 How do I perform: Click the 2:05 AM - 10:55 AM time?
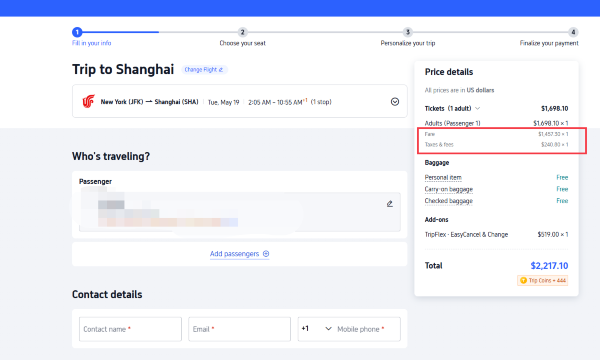coord(277,102)
